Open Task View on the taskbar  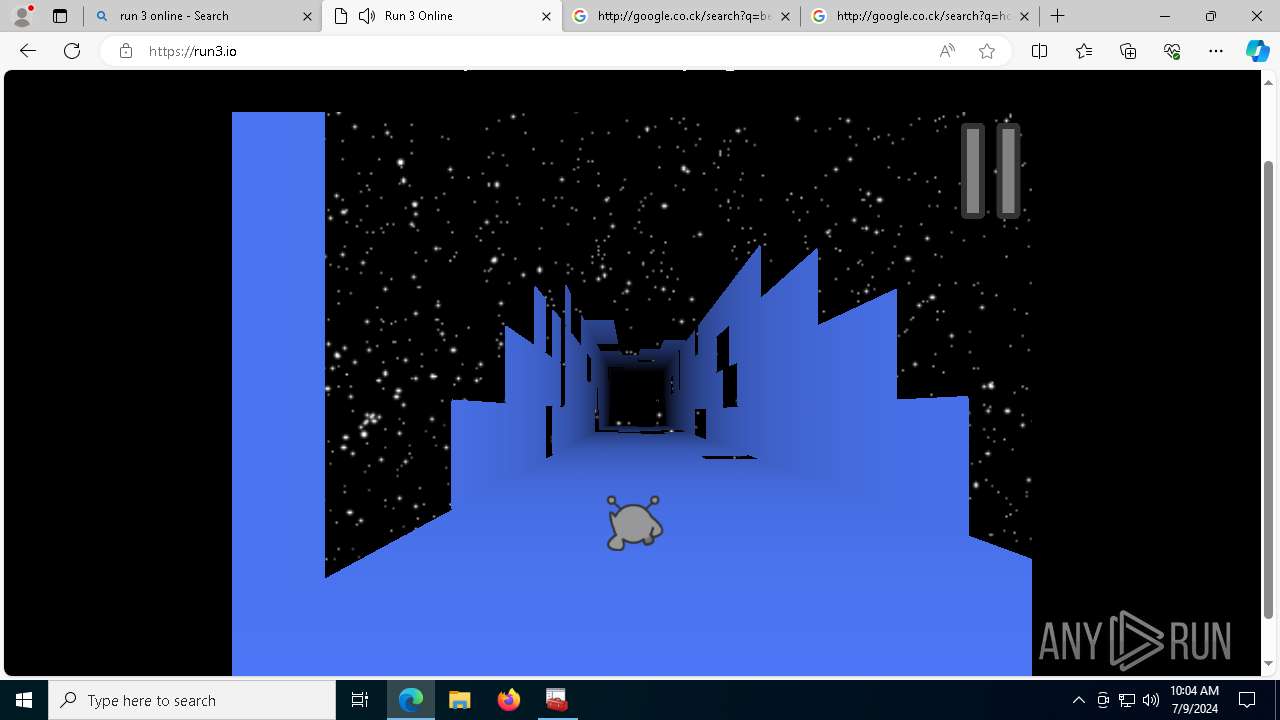tap(360, 700)
